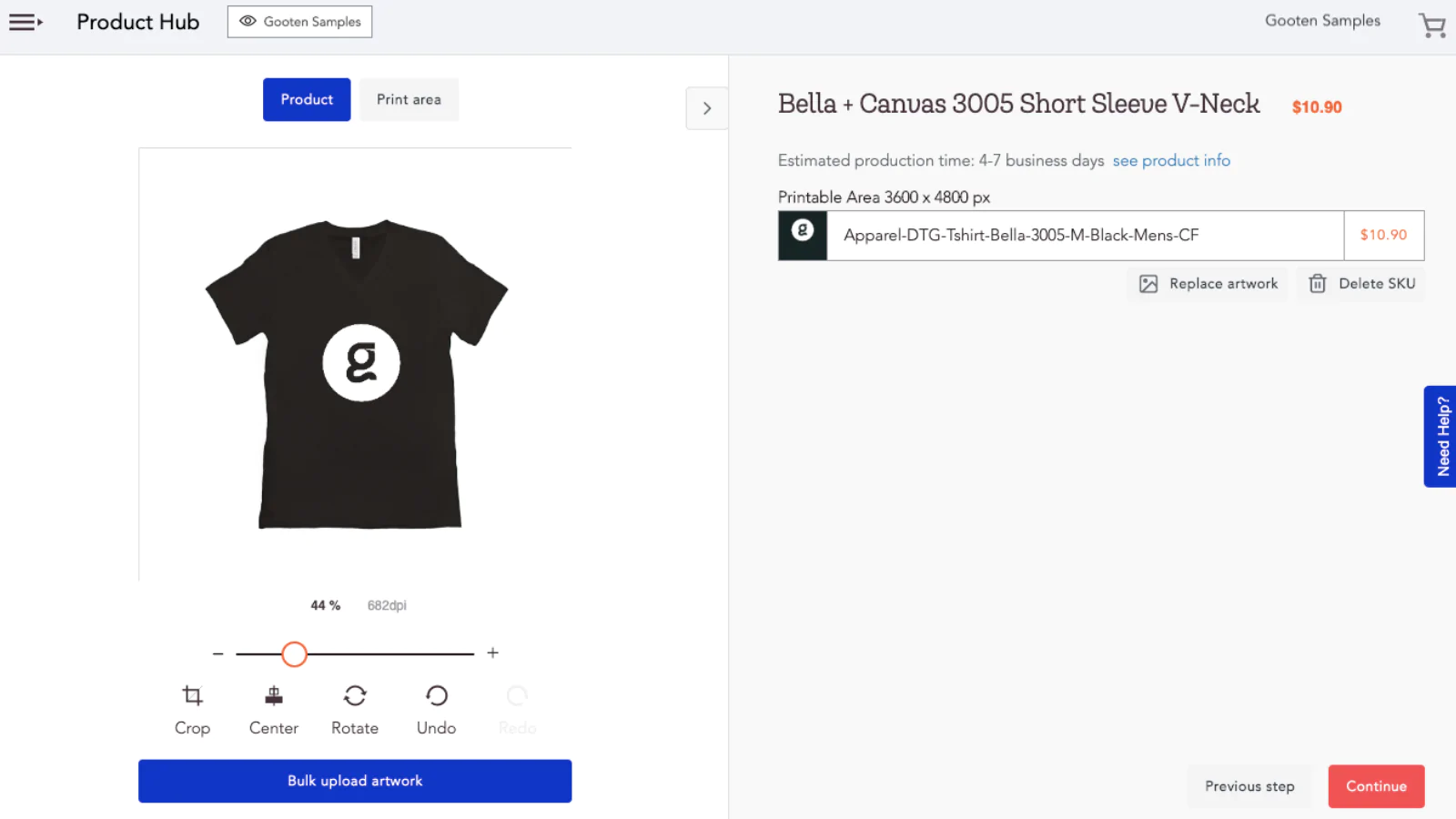Open the Need Help? side tab
Image resolution: width=1456 pixels, height=819 pixels.
[1441, 437]
